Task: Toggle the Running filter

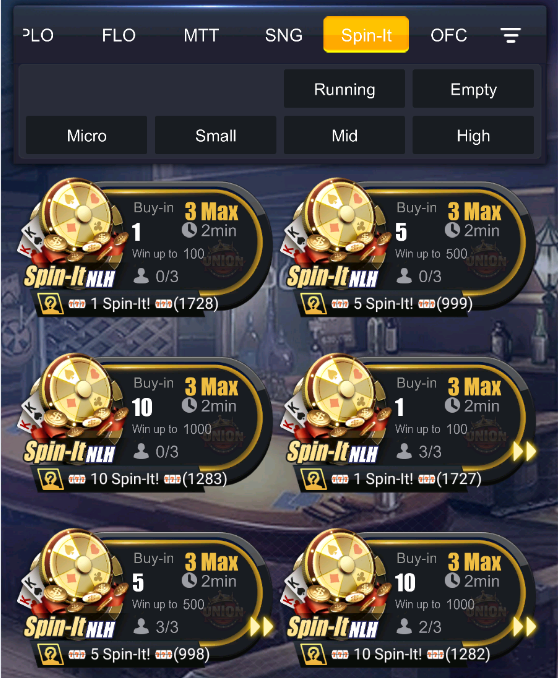Action: pyautogui.click(x=344, y=89)
